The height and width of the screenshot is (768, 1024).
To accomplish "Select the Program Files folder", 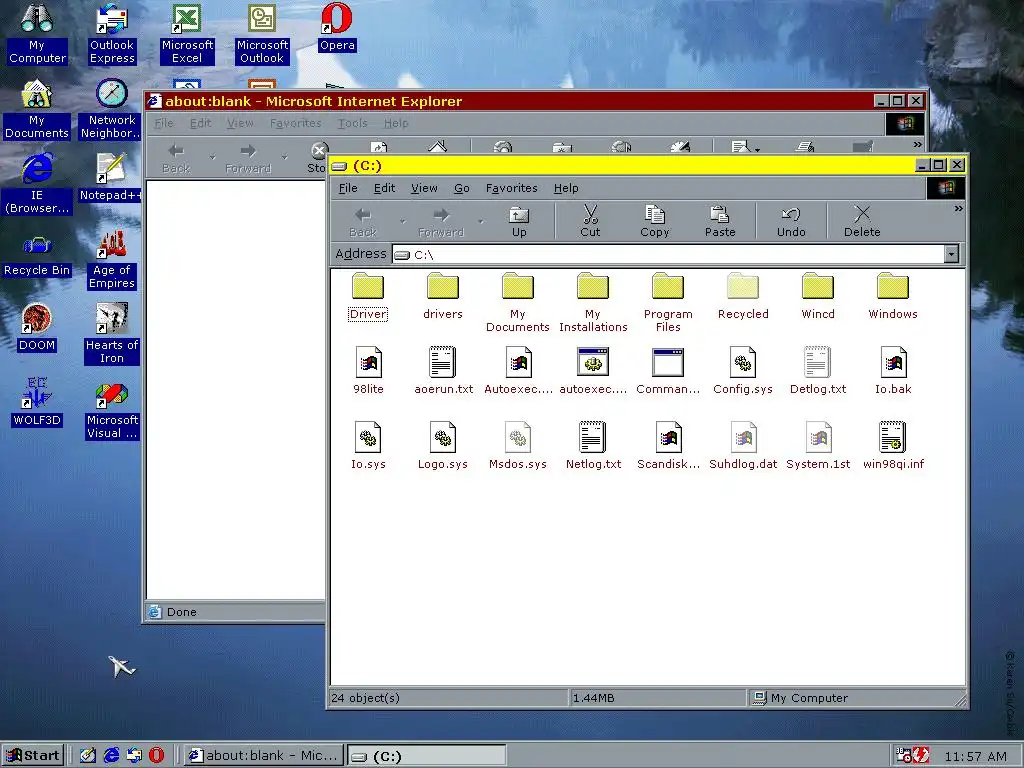I will 668,303.
